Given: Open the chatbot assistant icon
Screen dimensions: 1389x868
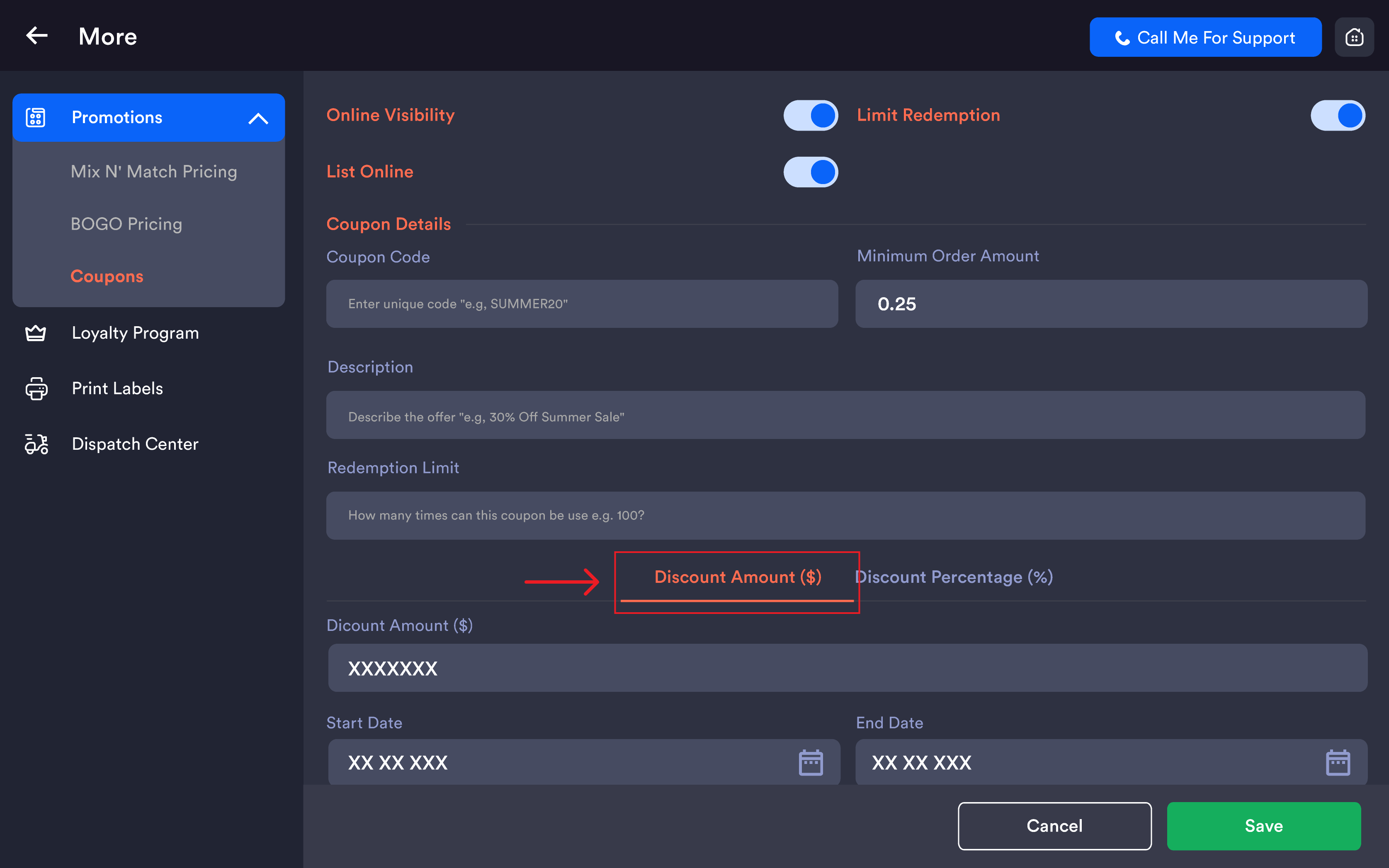Looking at the screenshot, I should (x=1354, y=37).
